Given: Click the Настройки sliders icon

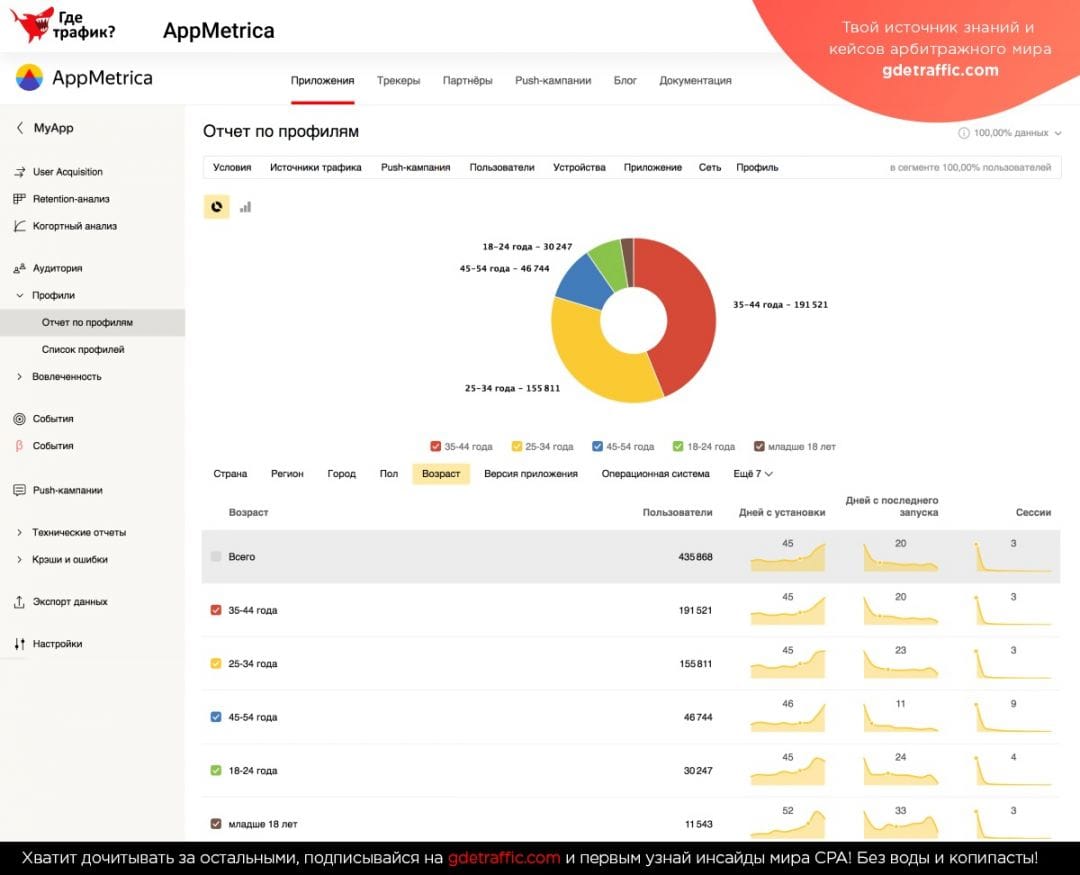Looking at the screenshot, I should (x=19, y=644).
